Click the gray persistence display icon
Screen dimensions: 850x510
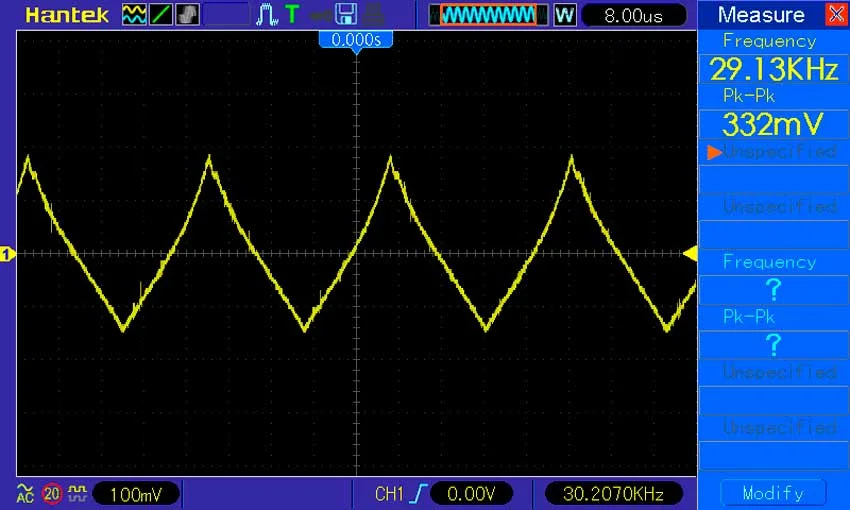tap(188, 14)
